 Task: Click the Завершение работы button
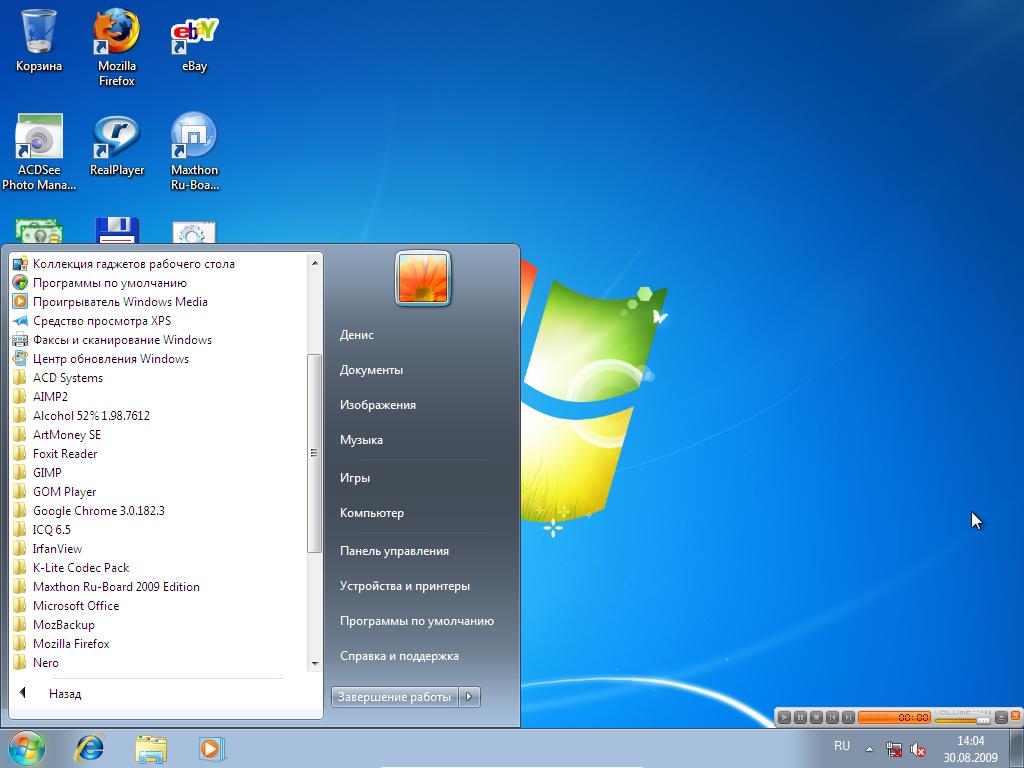[395, 697]
